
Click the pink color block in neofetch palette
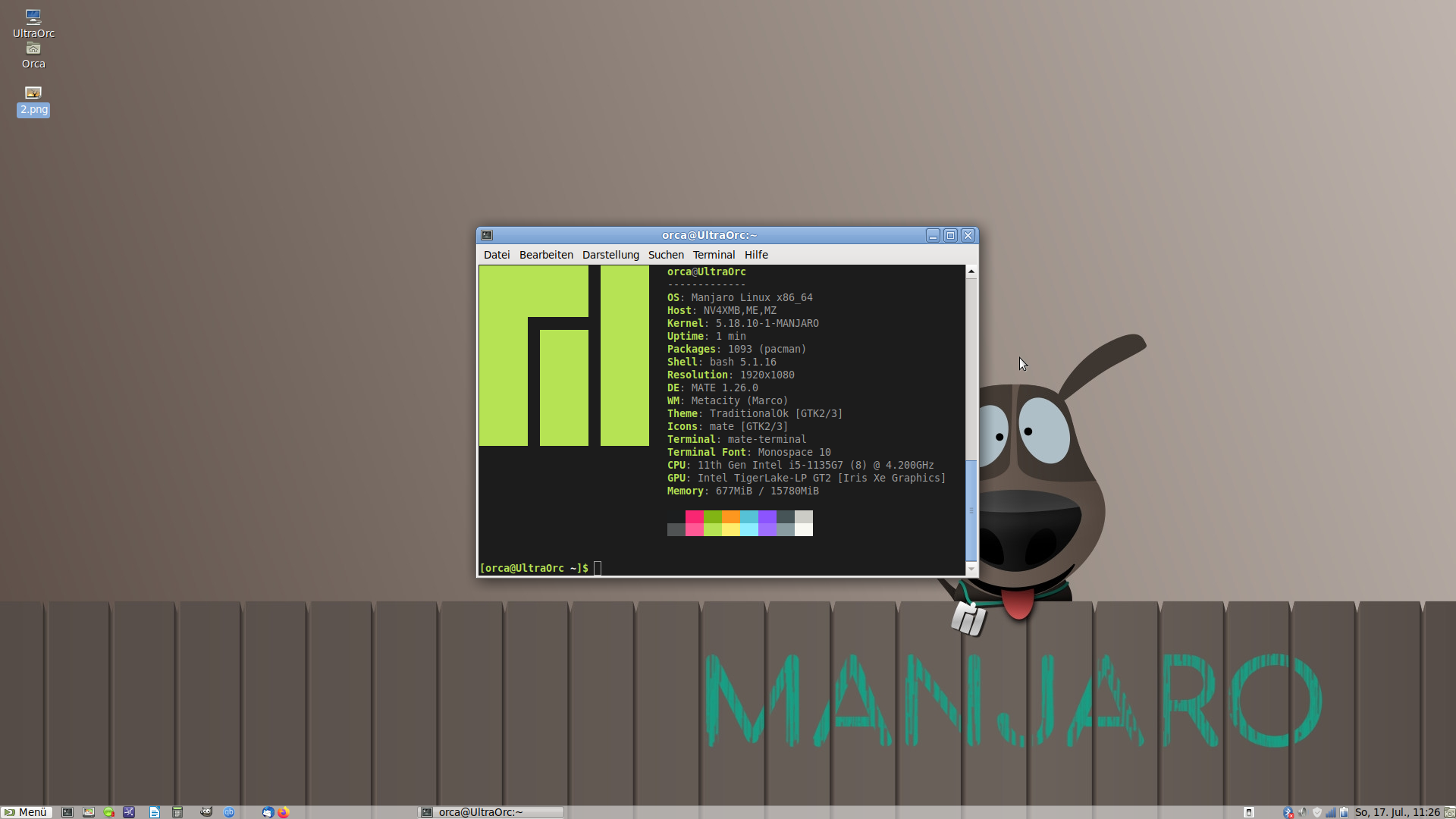(x=694, y=523)
